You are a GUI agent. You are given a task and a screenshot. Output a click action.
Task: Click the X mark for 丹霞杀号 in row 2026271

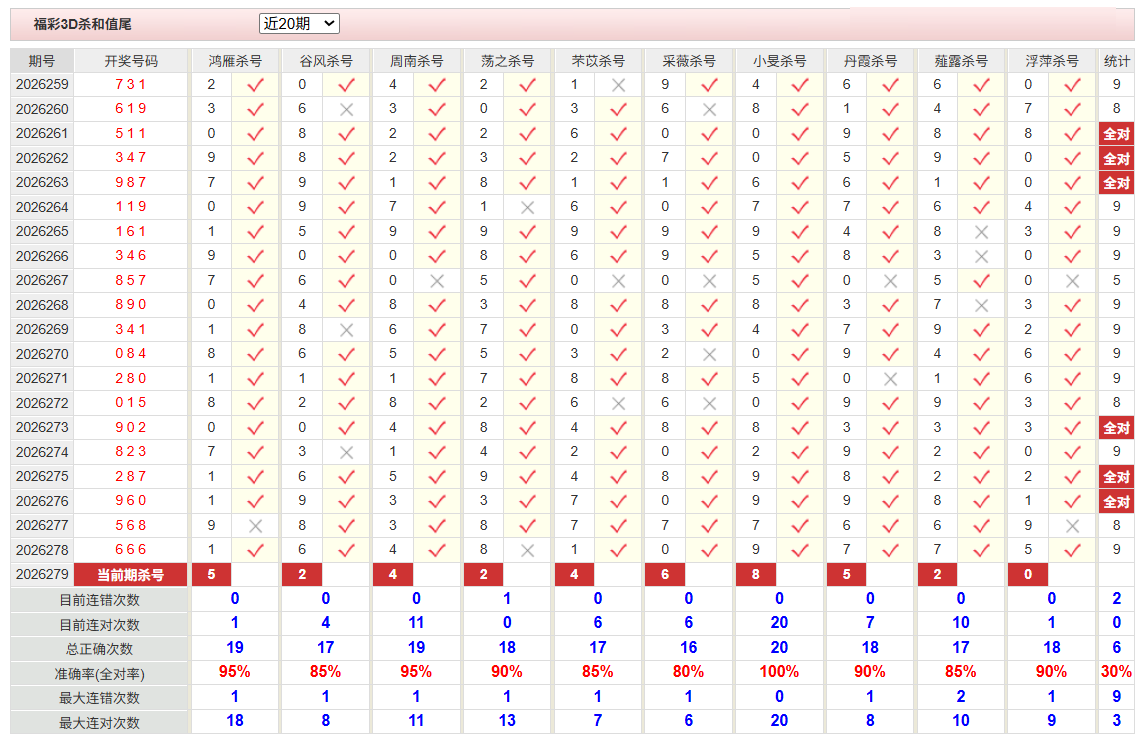891,379
